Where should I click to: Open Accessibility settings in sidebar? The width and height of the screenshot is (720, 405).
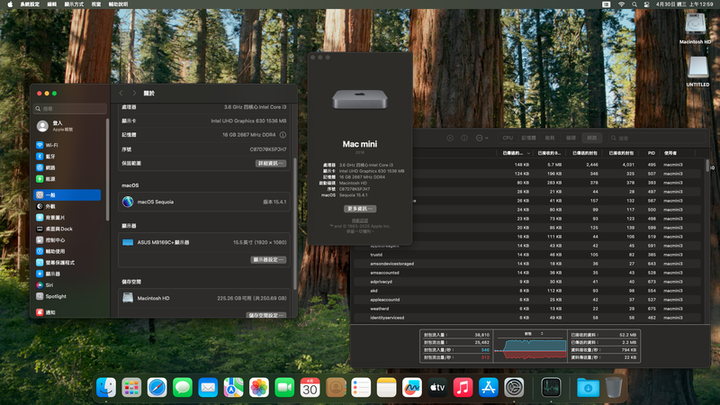pyautogui.click(x=67, y=251)
